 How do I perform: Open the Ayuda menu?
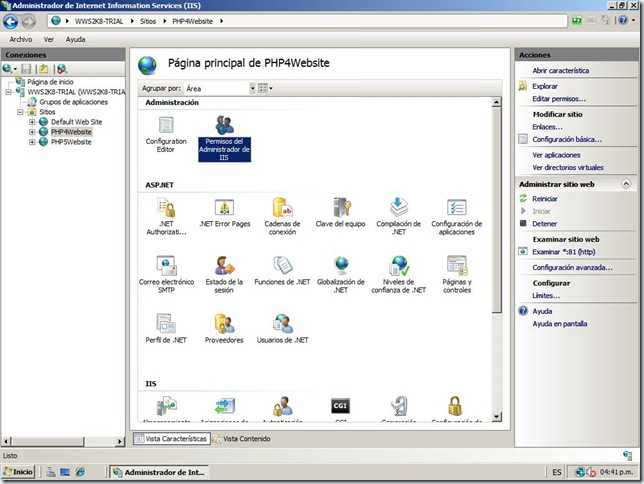coord(76,39)
